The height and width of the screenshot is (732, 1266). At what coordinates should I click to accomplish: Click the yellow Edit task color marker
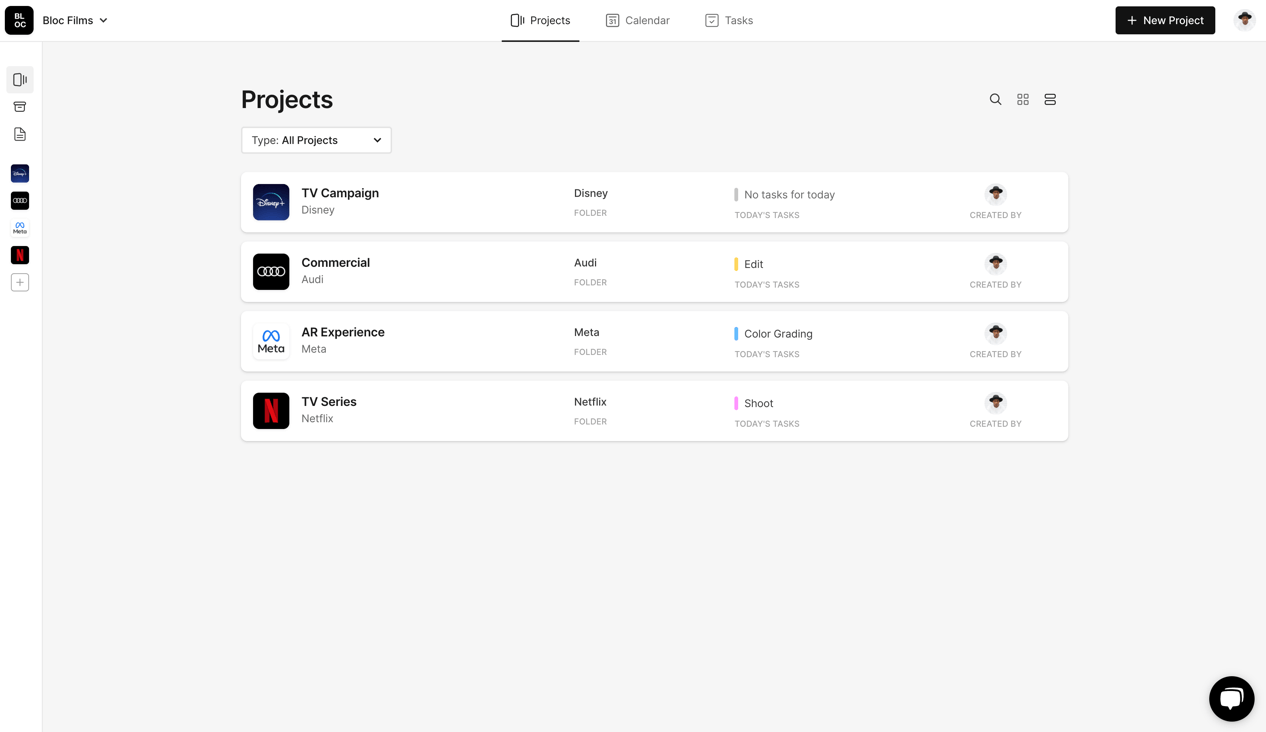coord(736,264)
